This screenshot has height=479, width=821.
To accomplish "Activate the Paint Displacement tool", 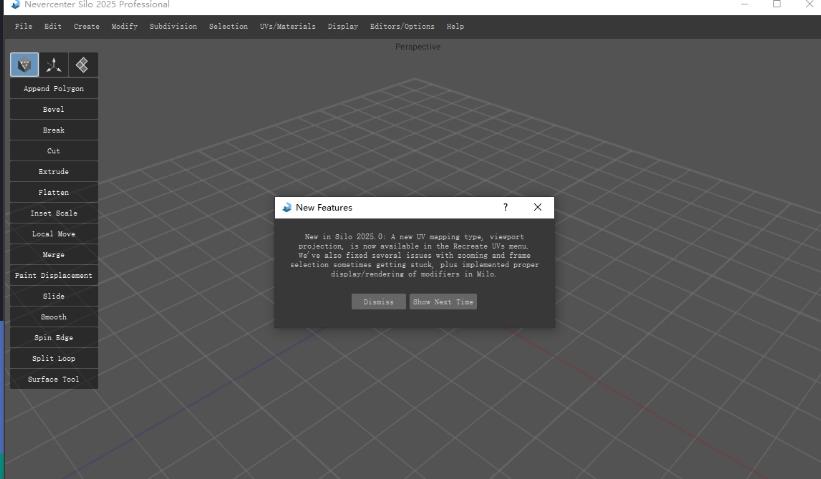I will click(54, 275).
